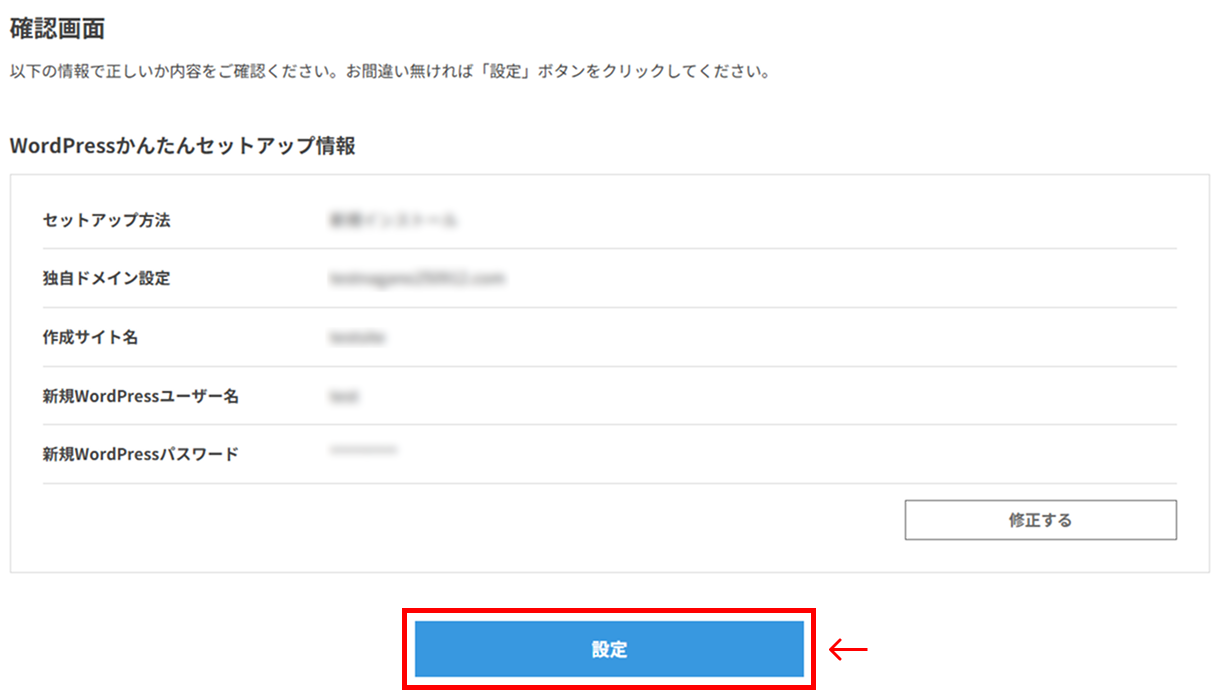Click the sentence beginning 以下の情報で正しいか
The width and height of the screenshot is (1220, 700).
point(198,74)
